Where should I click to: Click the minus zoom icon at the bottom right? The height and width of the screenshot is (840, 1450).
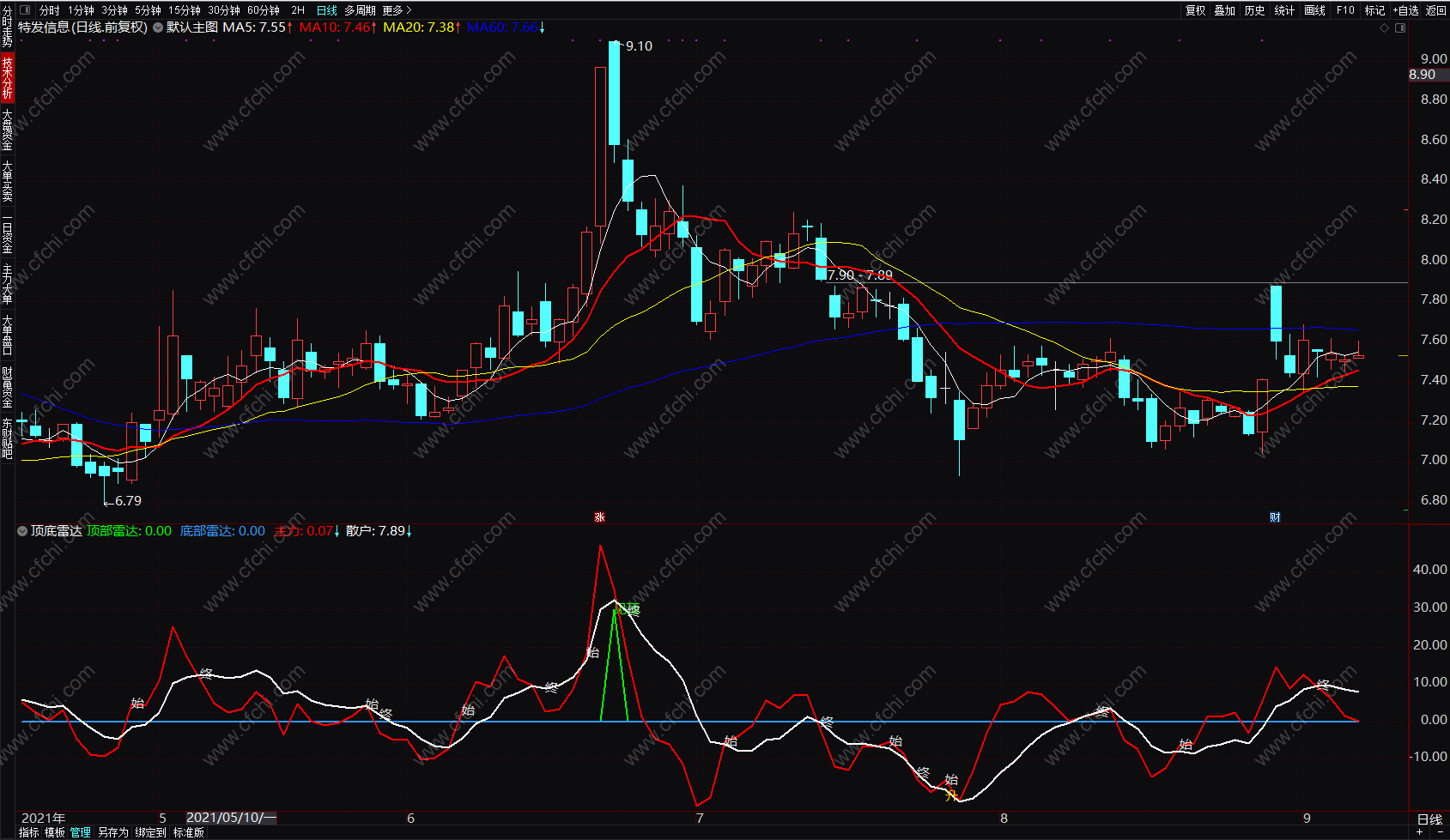(x=1440, y=832)
